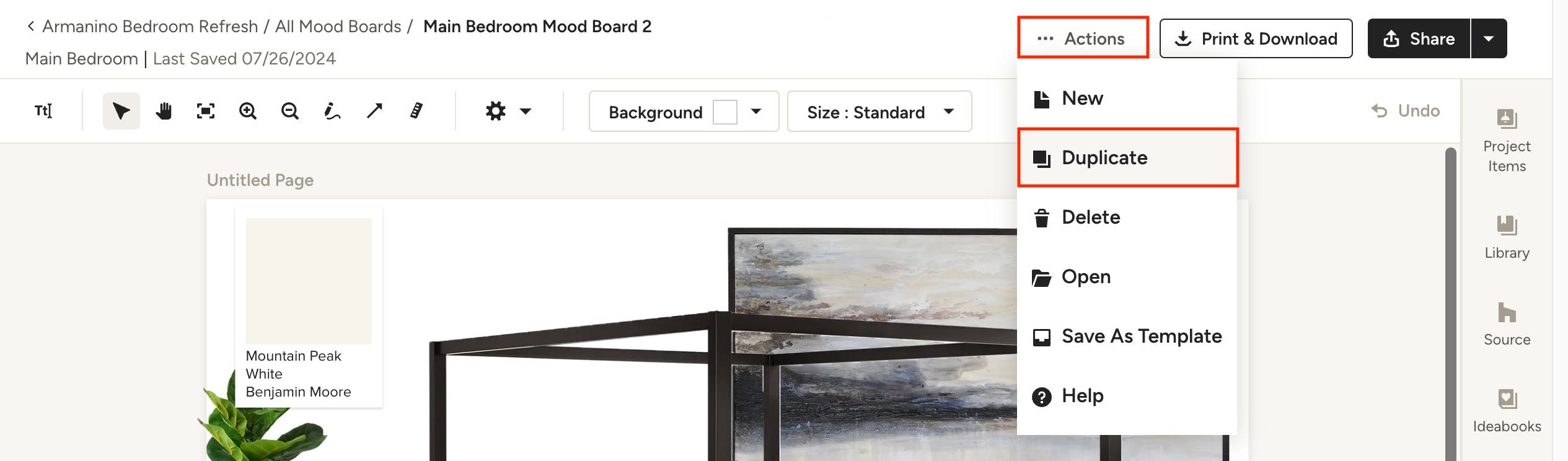Pick the ruler measure tool

pyautogui.click(x=416, y=111)
